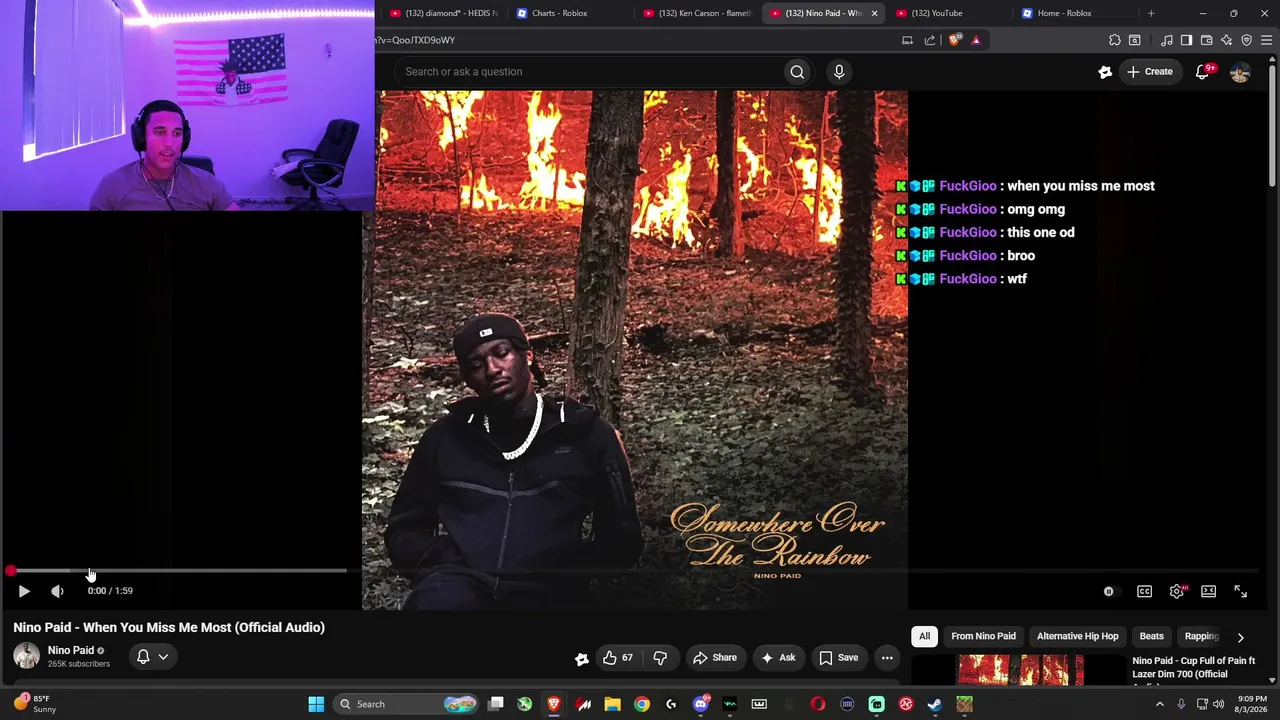
Task: Open the browser extensions puzzle icon
Action: pyautogui.click(x=1114, y=40)
